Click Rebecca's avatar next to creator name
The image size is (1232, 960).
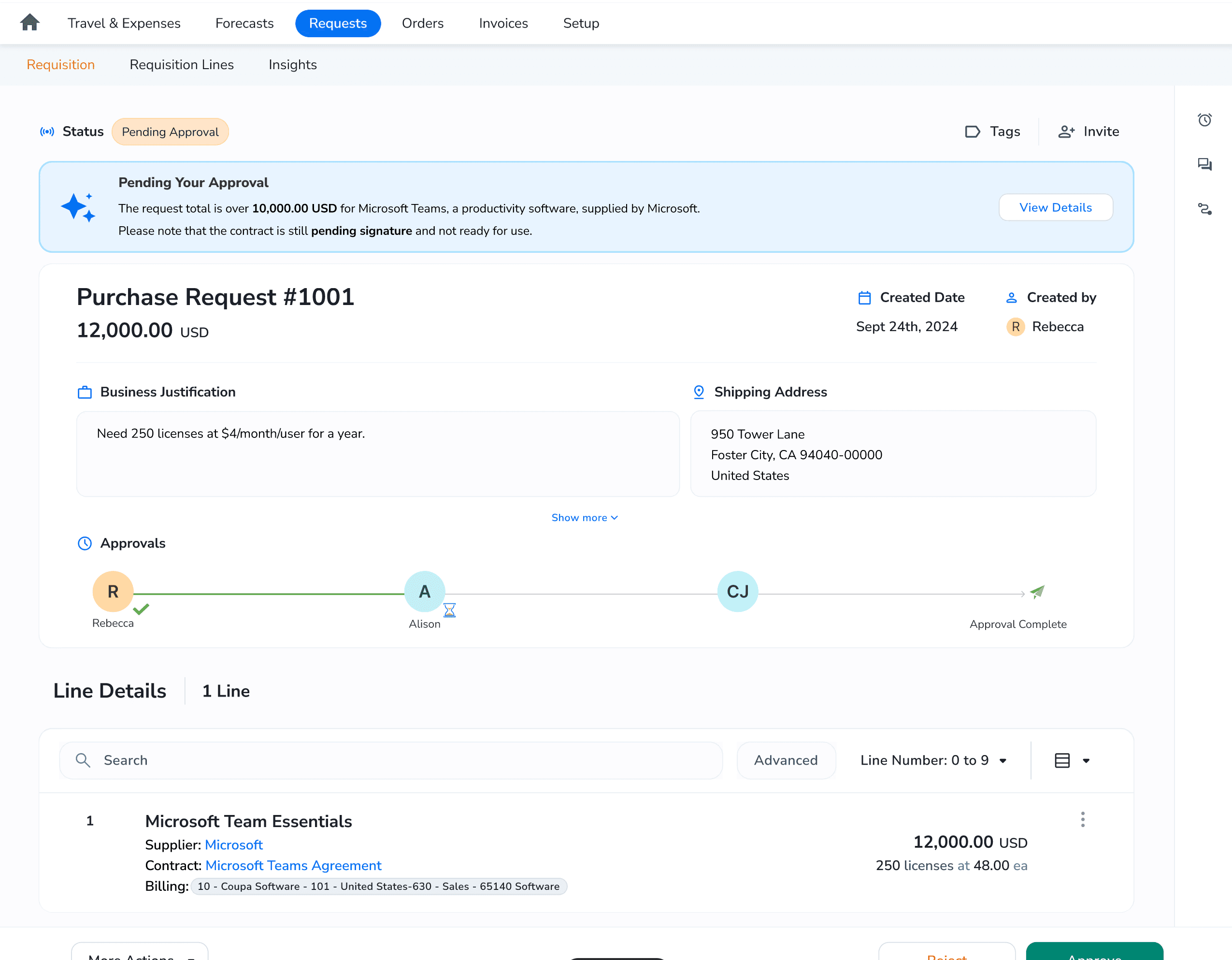[x=1016, y=327]
